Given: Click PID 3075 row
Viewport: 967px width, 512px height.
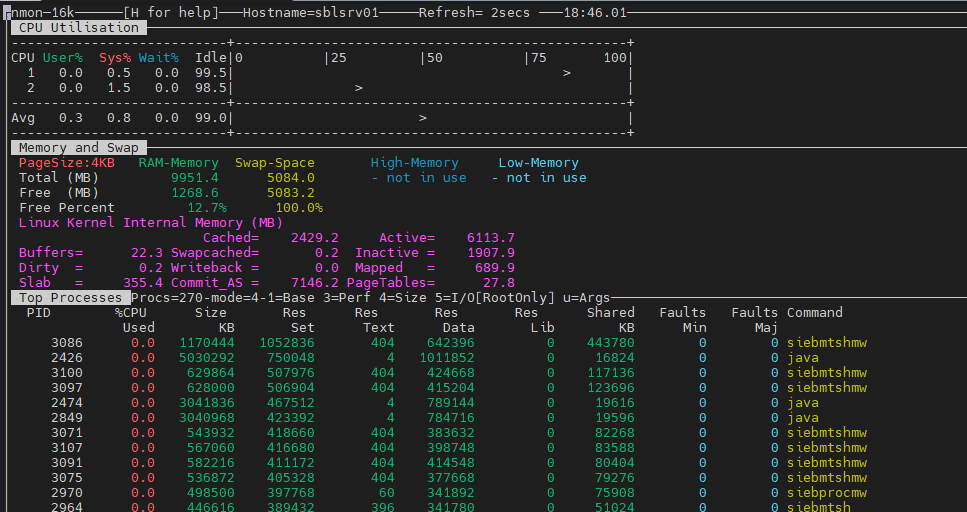Looking at the screenshot, I should (x=459, y=477).
